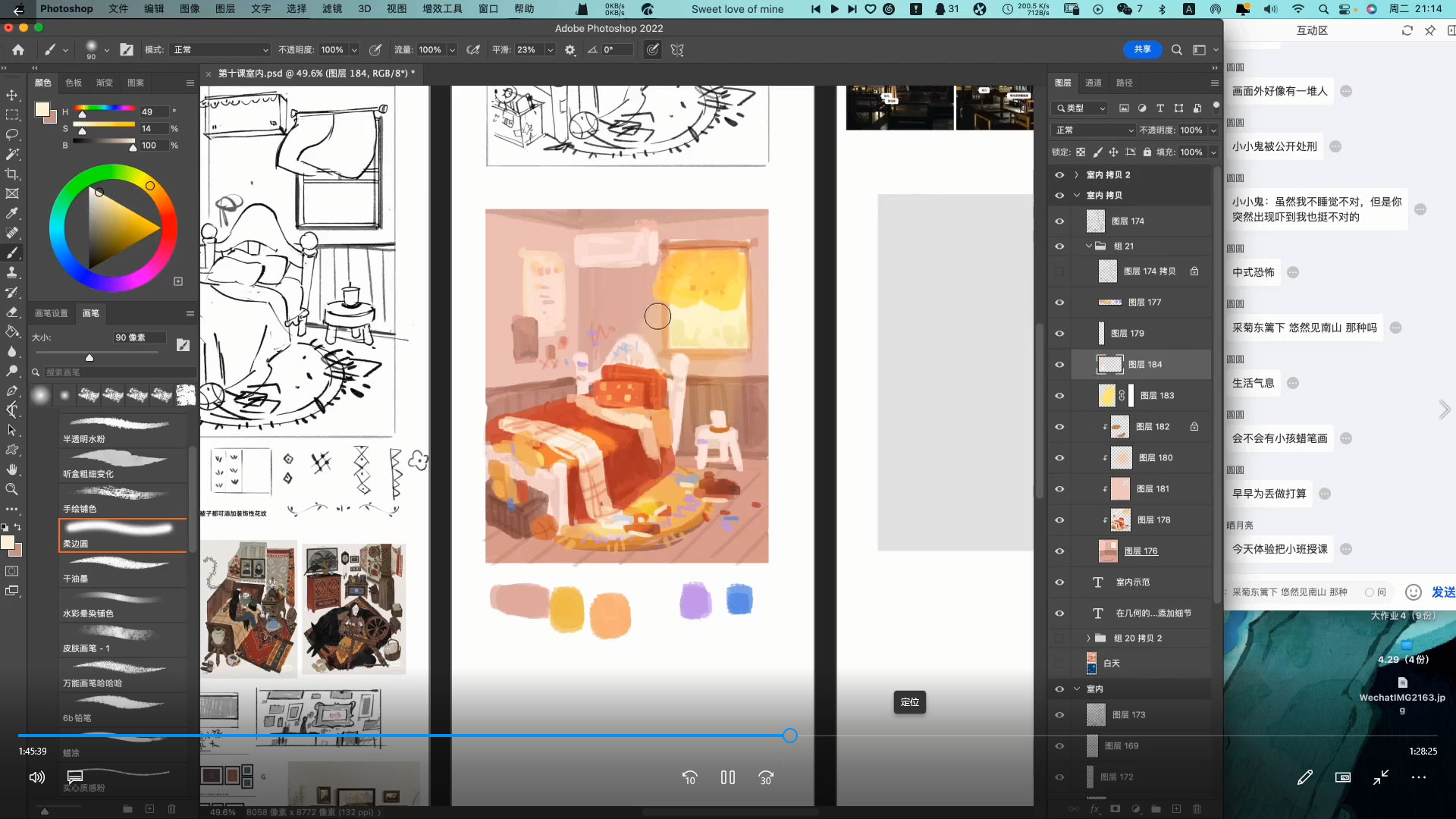Pause the video playback
Image resolution: width=1456 pixels, height=819 pixels.
click(x=728, y=777)
